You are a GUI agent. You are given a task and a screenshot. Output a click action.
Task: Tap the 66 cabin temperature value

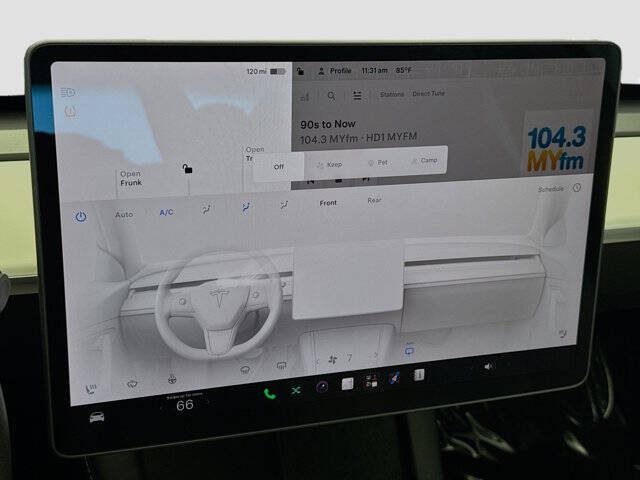click(184, 405)
